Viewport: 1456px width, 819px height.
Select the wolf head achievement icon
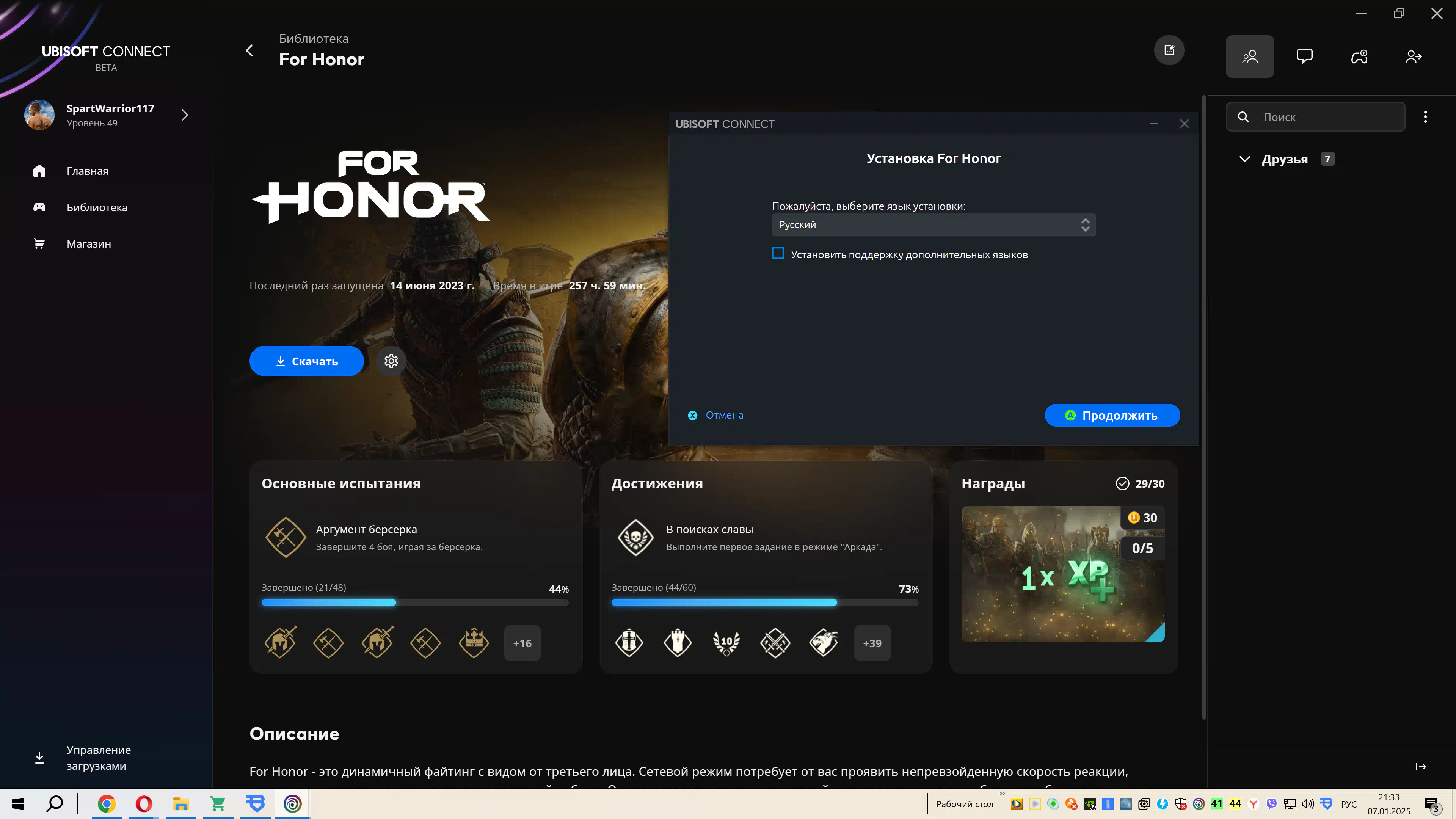(824, 643)
